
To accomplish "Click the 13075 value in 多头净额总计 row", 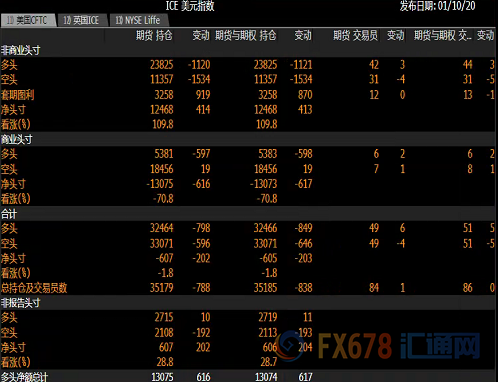I will click(162, 377).
